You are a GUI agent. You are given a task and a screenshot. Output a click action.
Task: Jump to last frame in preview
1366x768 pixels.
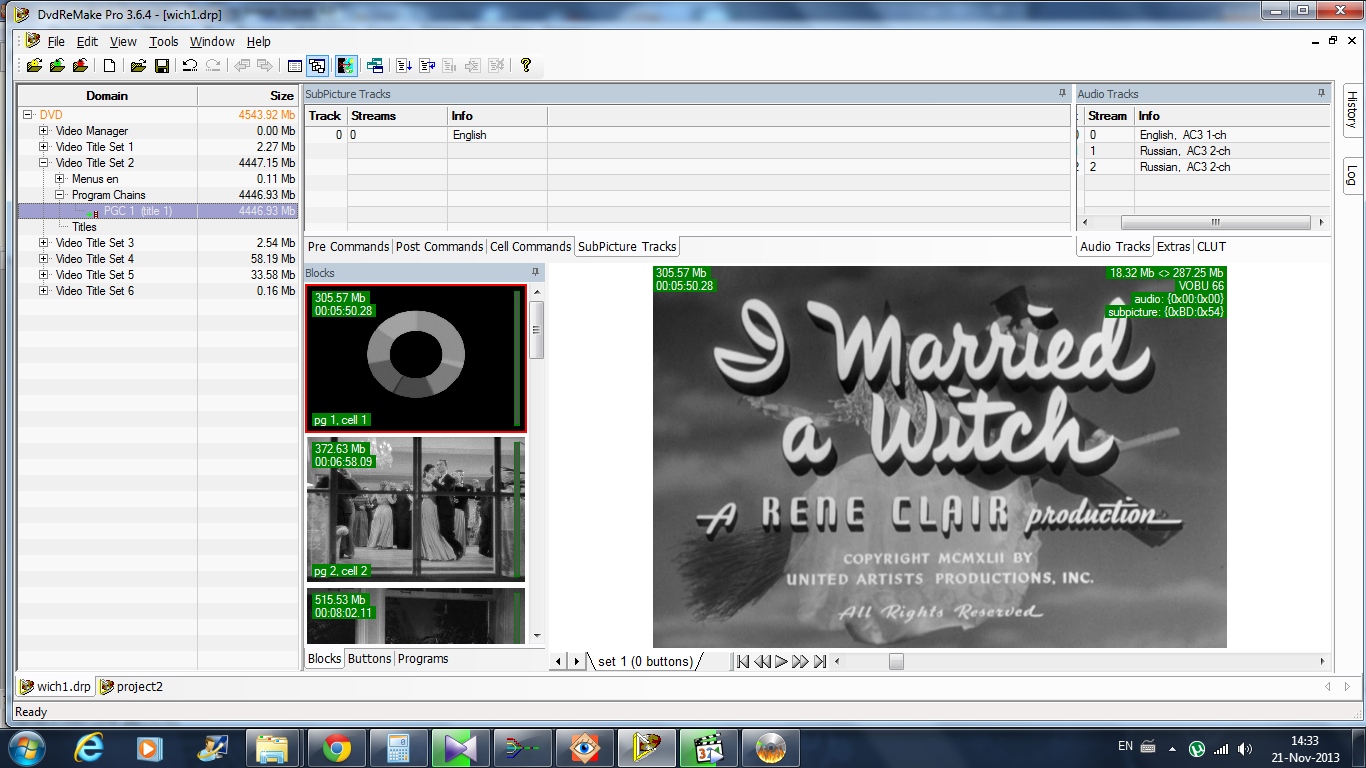click(x=820, y=661)
